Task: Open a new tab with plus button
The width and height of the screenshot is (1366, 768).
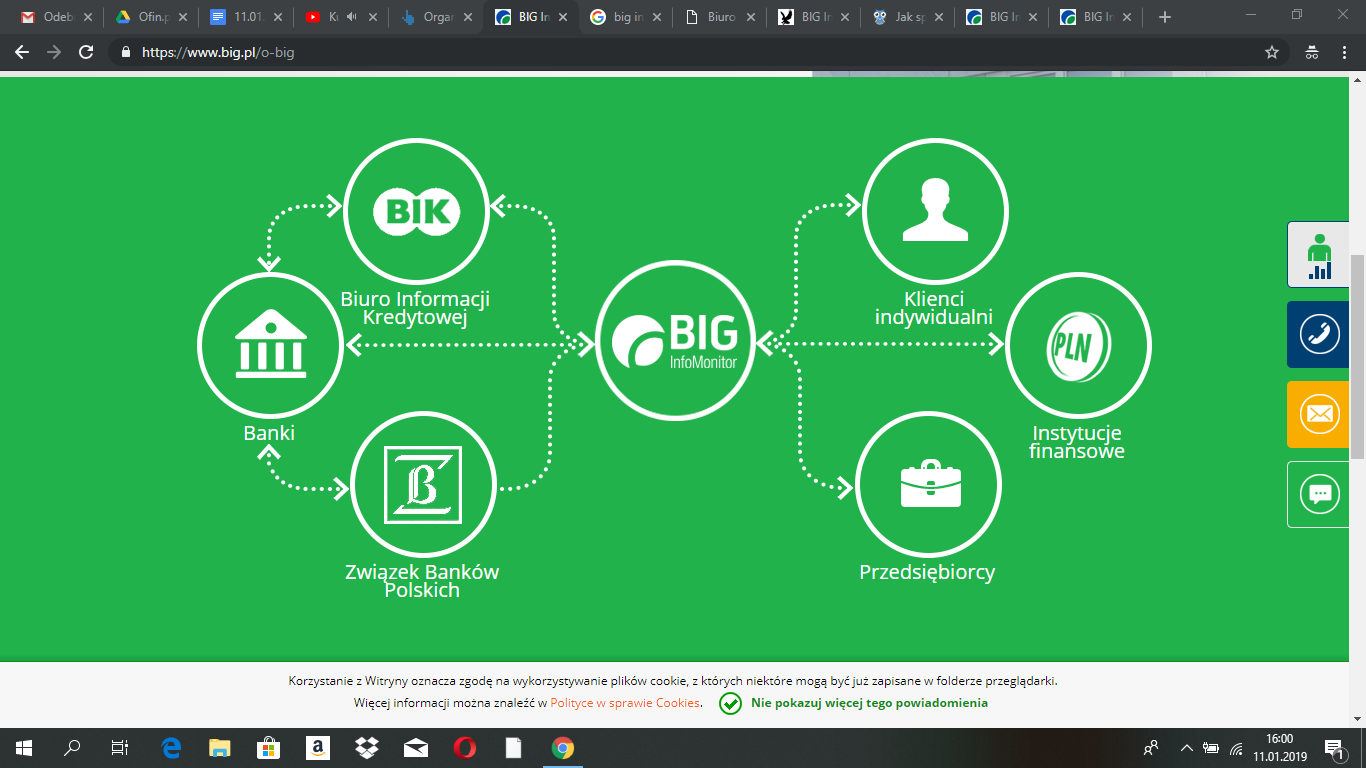Action: click(x=1164, y=17)
